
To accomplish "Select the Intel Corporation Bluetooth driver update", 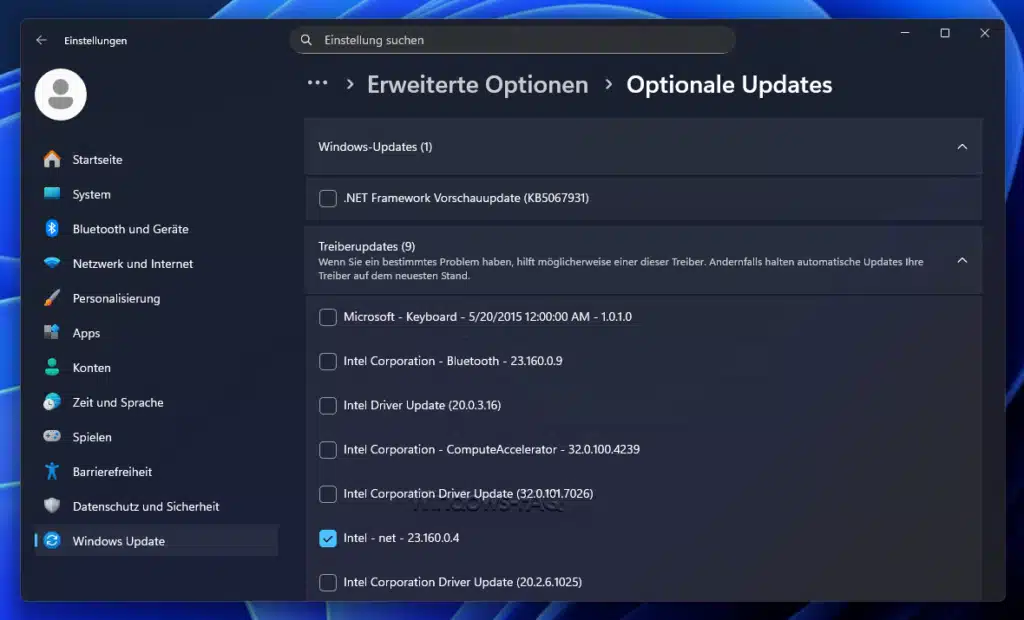I will coord(327,361).
